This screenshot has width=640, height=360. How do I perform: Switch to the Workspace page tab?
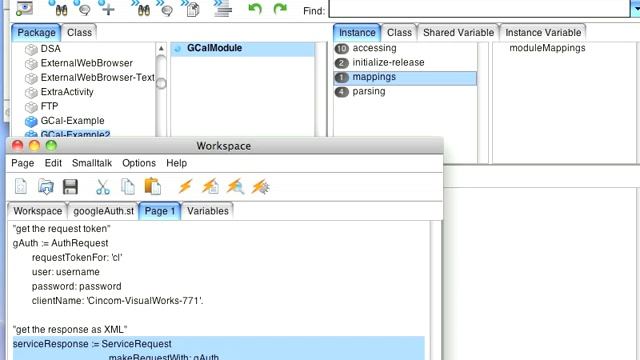(38, 211)
